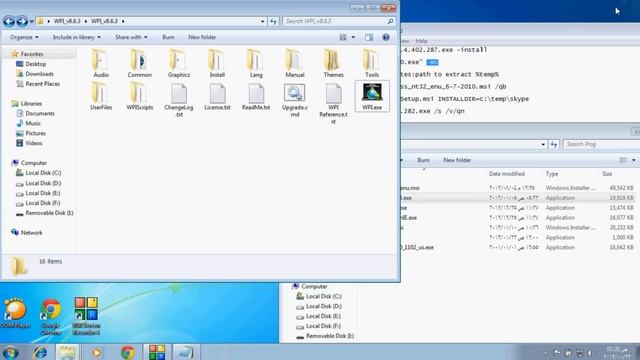
Task: Select Videos library
Action: tap(33, 143)
